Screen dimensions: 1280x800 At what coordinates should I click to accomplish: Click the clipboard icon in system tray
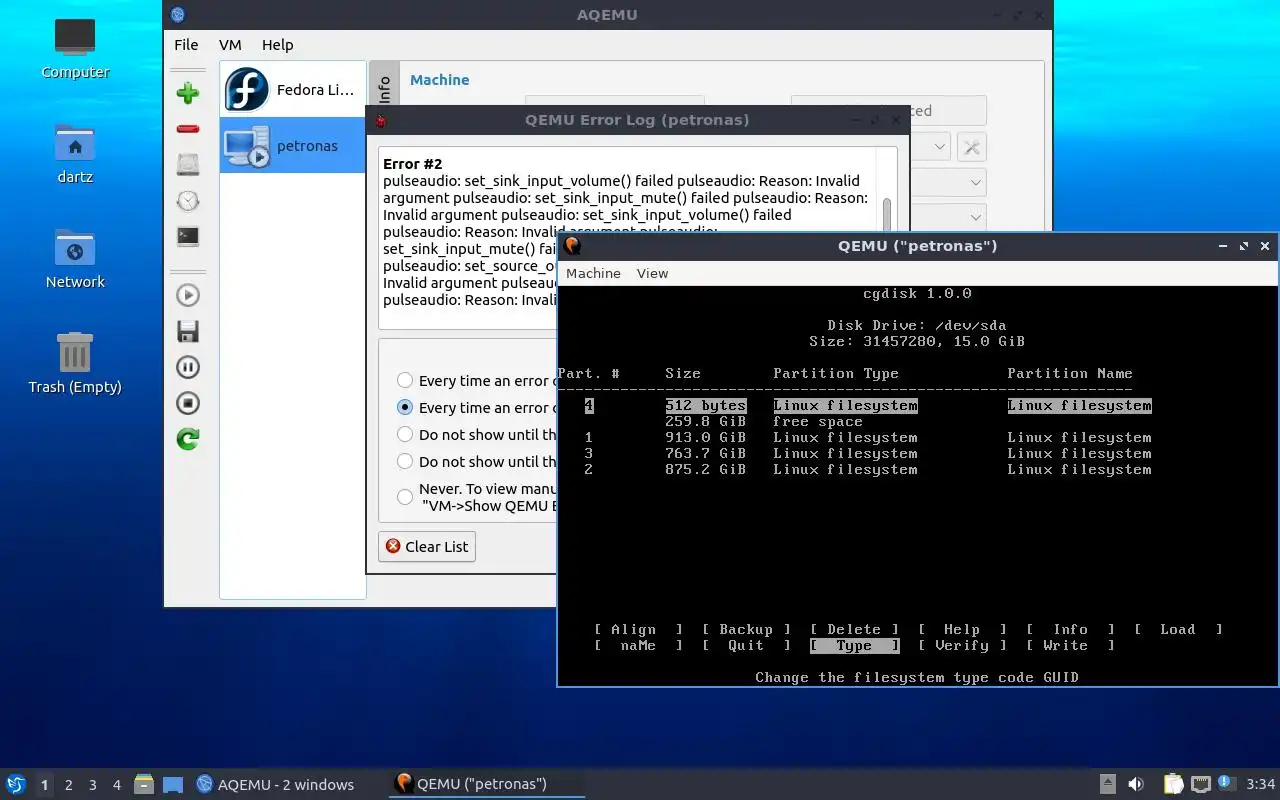(1173, 784)
